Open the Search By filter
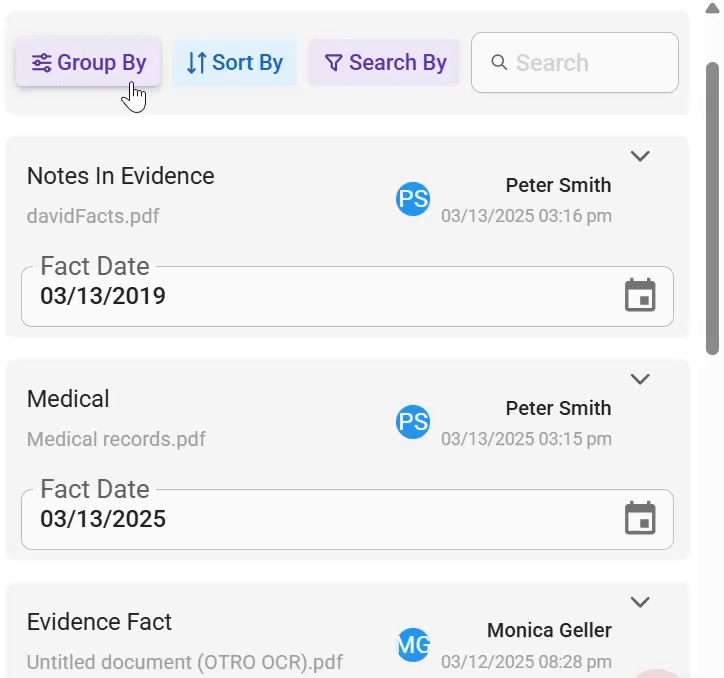The image size is (724, 678). tap(384, 62)
